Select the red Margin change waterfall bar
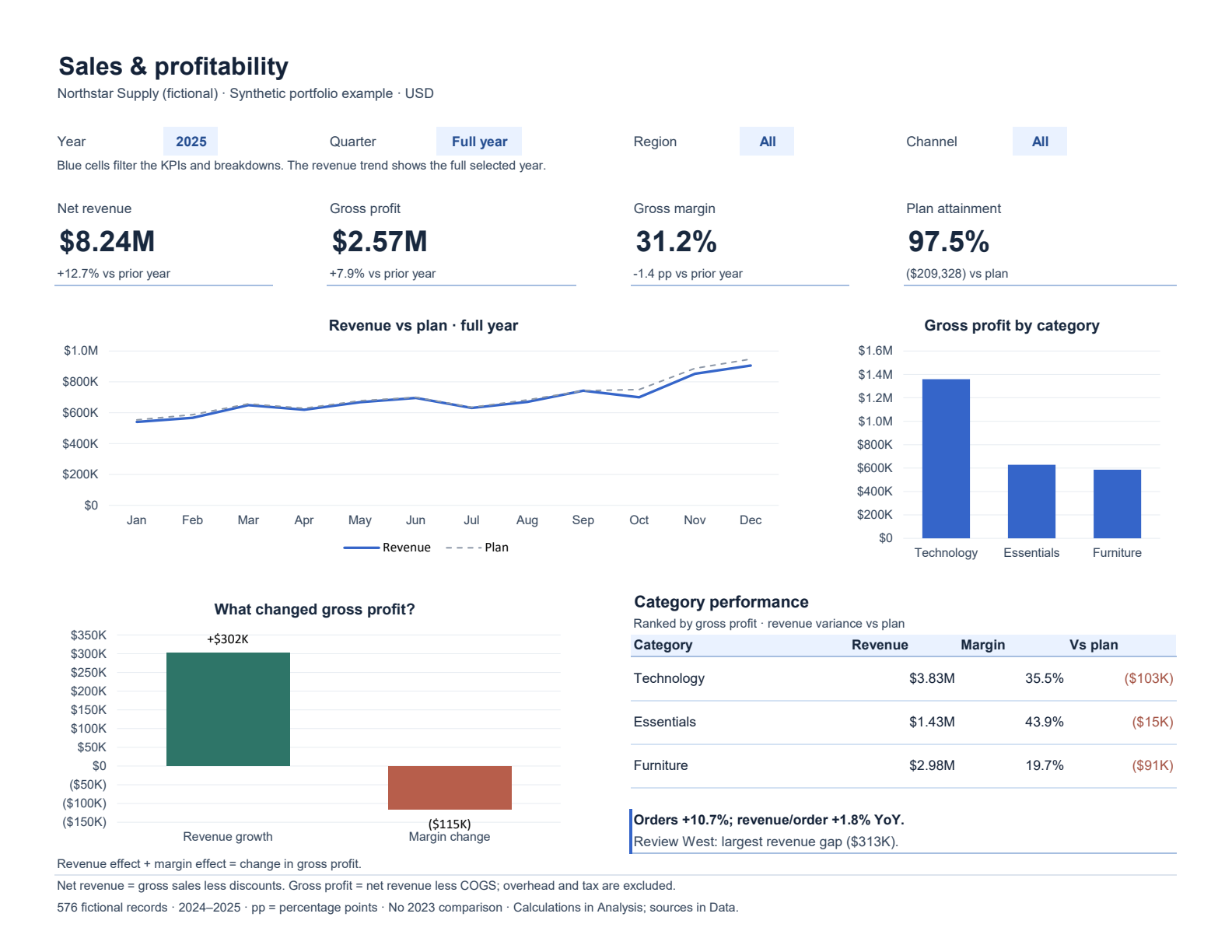 pos(450,788)
